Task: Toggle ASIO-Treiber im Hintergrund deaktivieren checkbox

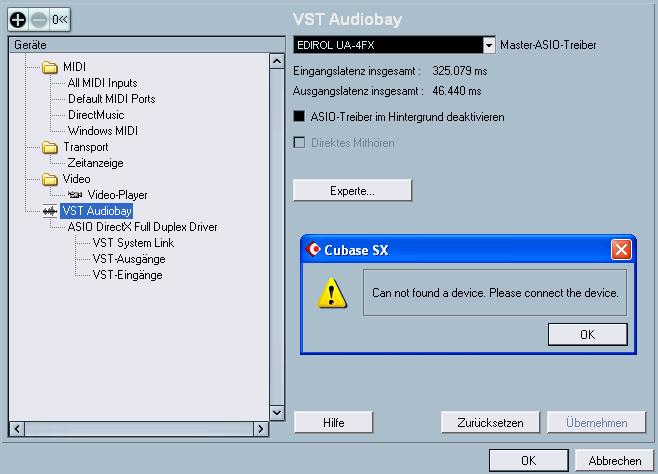Action: tap(299, 116)
